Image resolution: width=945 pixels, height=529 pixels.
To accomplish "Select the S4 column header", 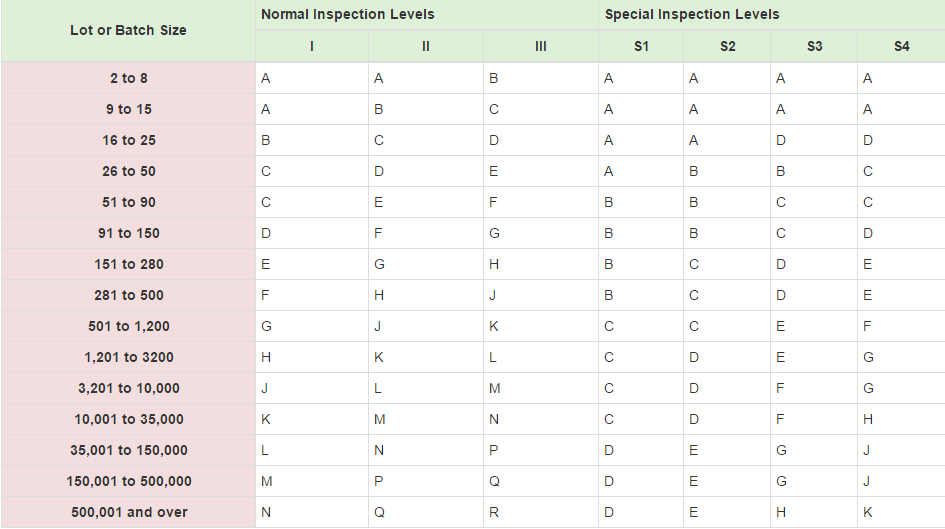I will [901, 46].
